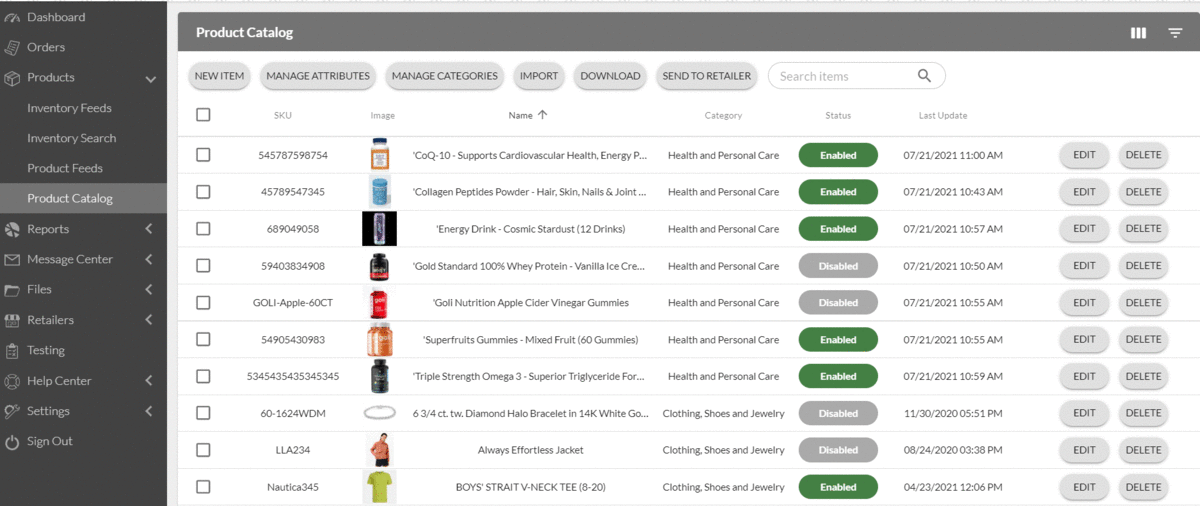This screenshot has width=1200, height=506.
Task: Click the Dashboard gauge icon
Action: click(12, 17)
